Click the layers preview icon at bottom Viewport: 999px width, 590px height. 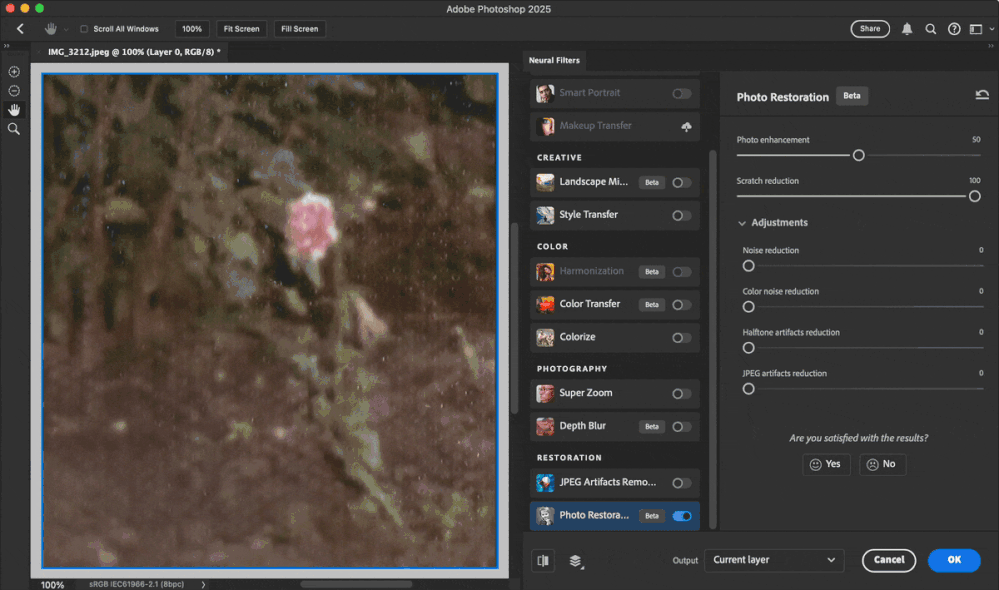[x=575, y=561]
